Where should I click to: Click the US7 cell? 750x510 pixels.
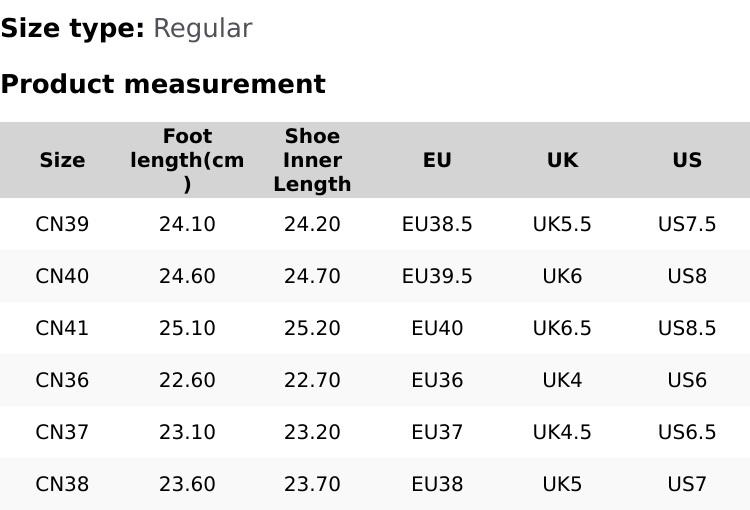point(687,484)
